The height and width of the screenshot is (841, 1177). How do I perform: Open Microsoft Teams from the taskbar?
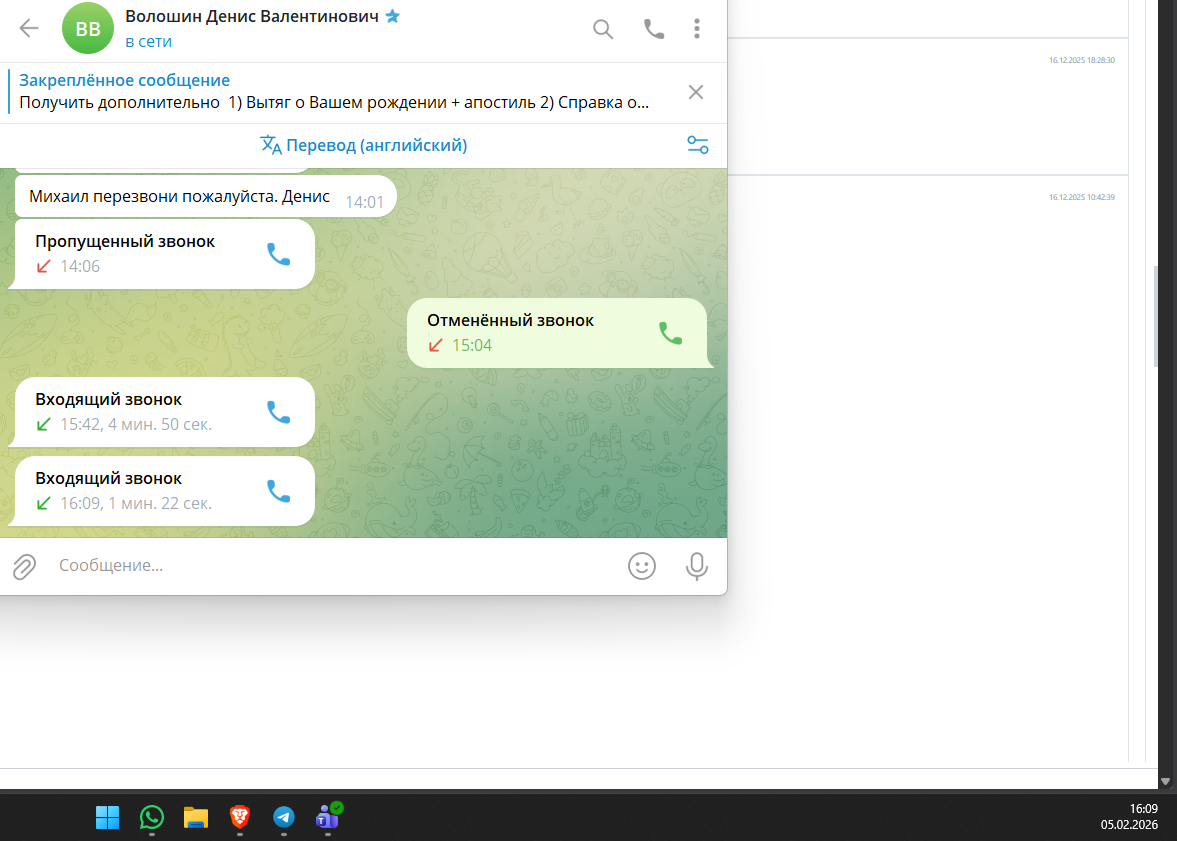(x=328, y=816)
